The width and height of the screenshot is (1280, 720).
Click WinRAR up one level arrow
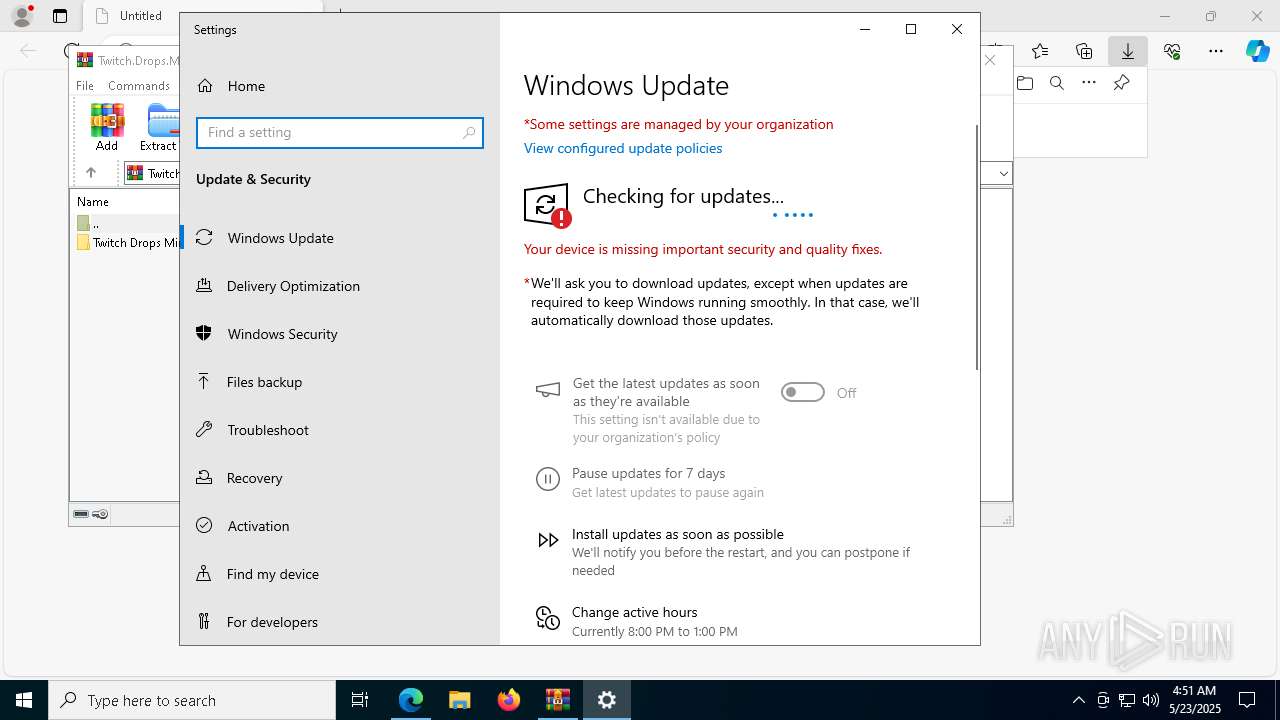point(91,173)
